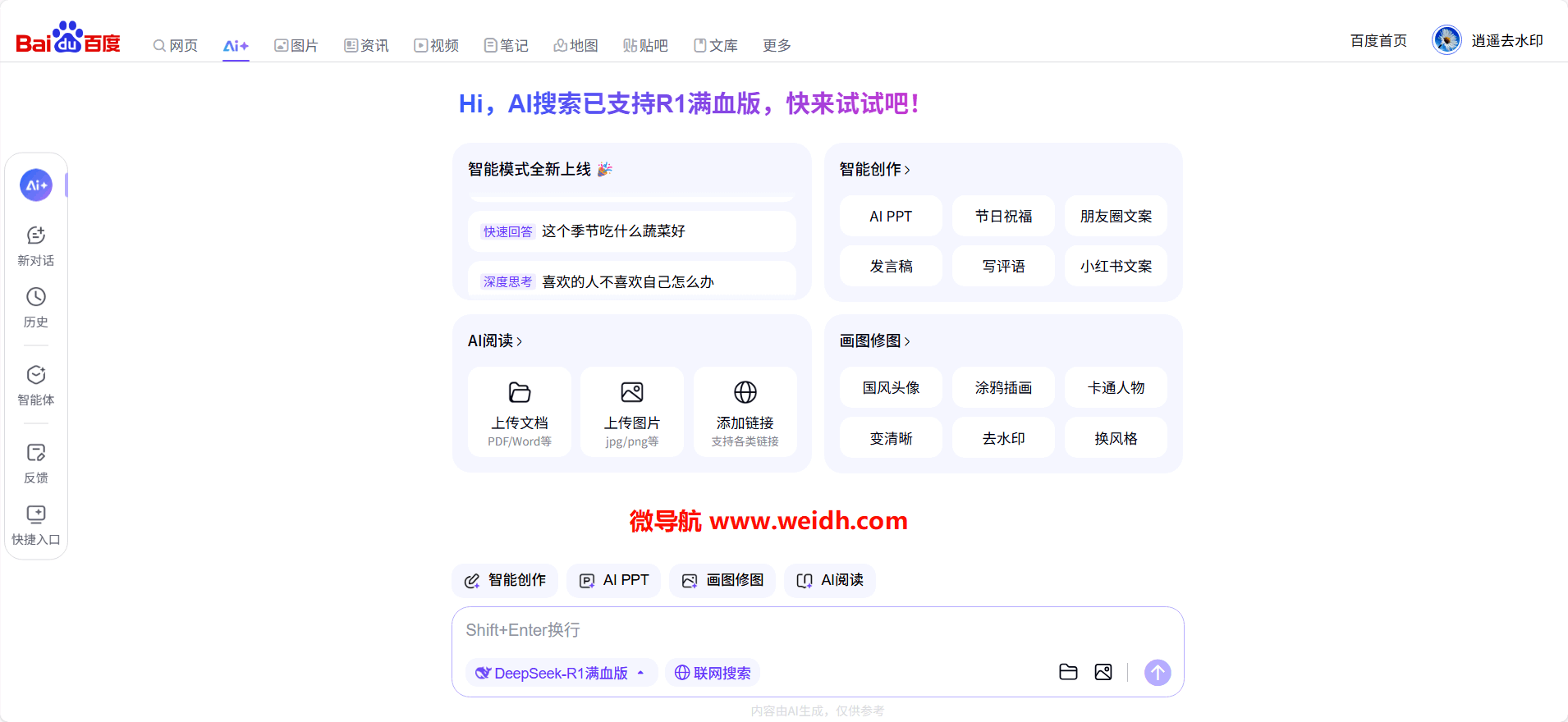The height and width of the screenshot is (722, 1568).
Task: Switch to the 图片 tab
Action: 296,45
